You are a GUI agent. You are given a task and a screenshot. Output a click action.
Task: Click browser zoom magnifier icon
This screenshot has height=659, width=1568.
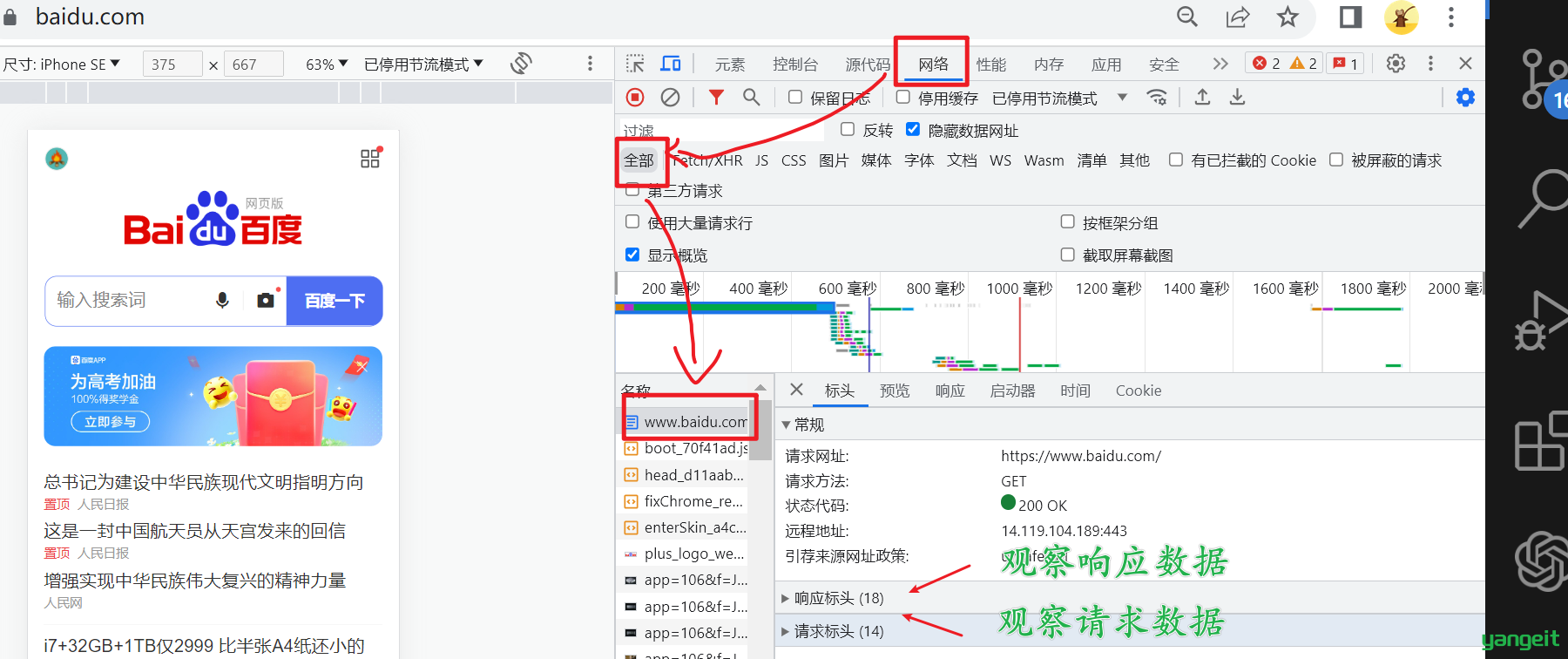click(1187, 17)
